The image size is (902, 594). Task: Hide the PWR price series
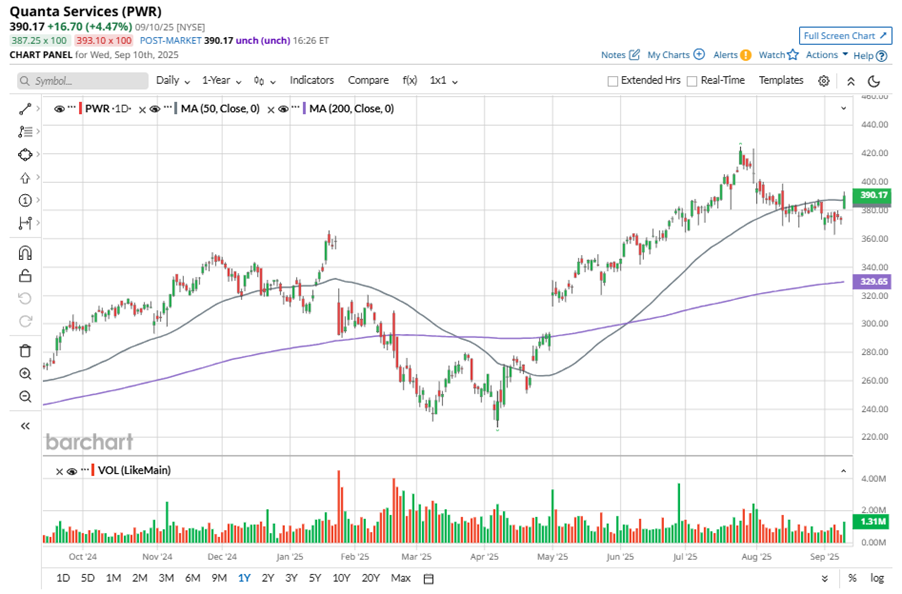pos(59,109)
